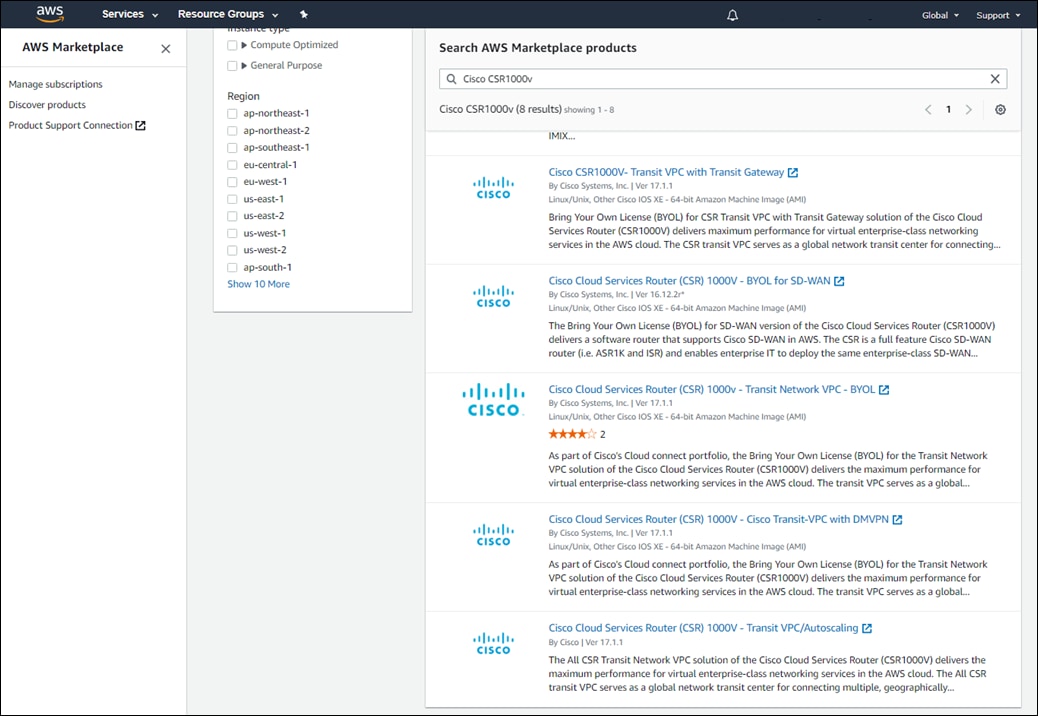Click external icon for Transit VPC/Autoscaling product
Viewport: 1038px width, 716px height.
click(867, 628)
